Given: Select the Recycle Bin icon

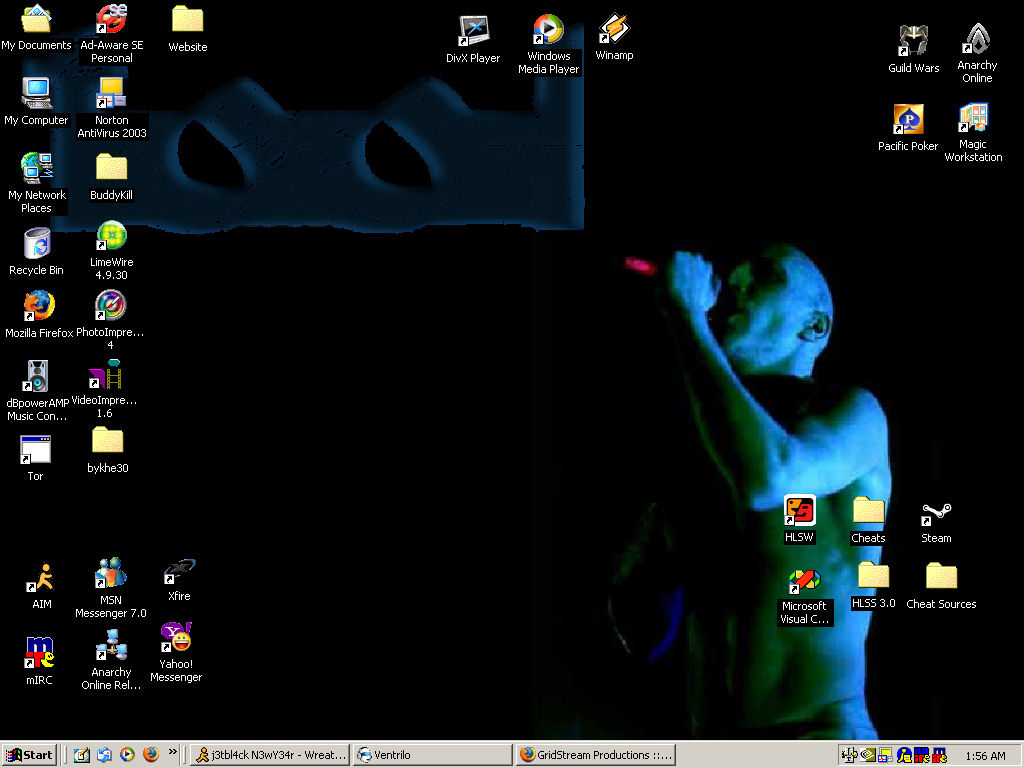Looking at the screenshot, I should (x=36, y=243).
